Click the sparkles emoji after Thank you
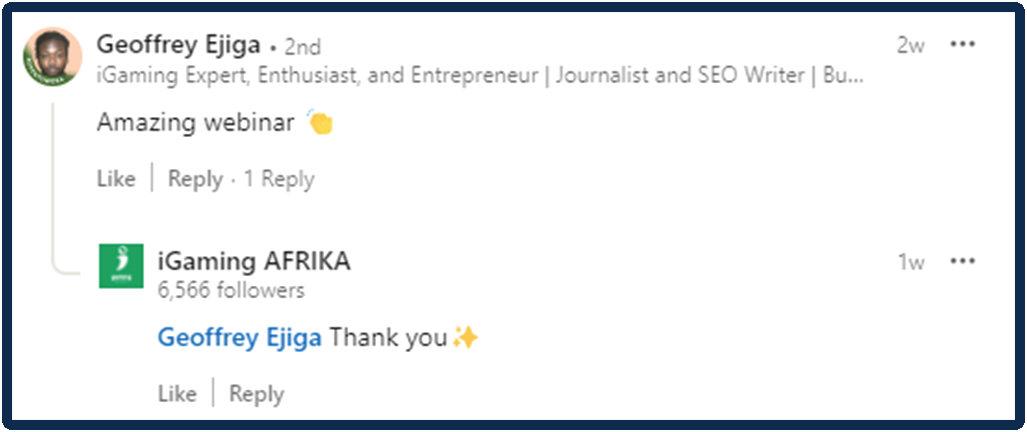The image size is (1027, 432). 465,338
